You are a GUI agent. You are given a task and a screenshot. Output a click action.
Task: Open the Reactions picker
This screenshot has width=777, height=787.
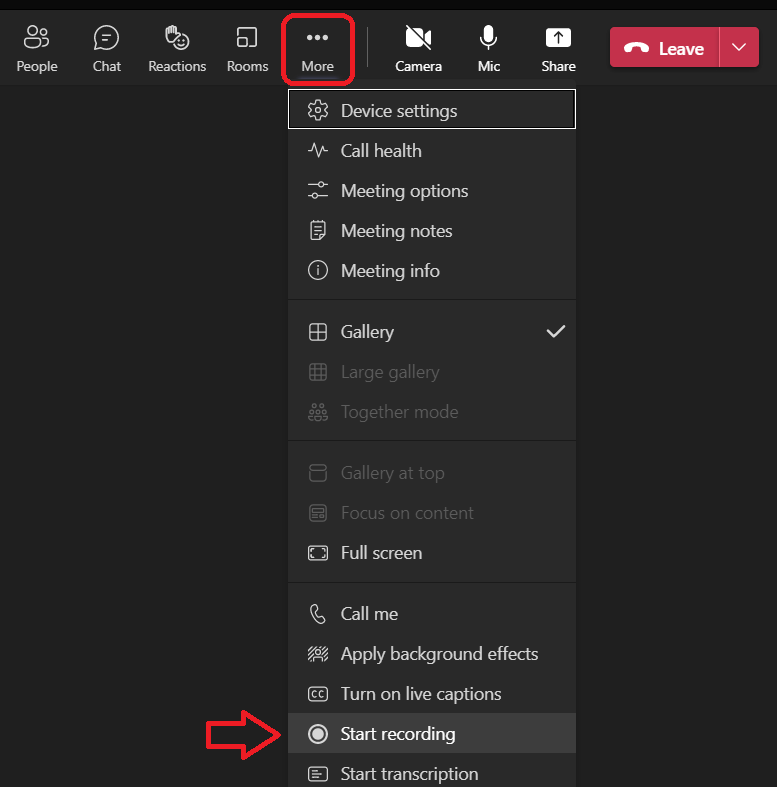click(x=177, y=48)
